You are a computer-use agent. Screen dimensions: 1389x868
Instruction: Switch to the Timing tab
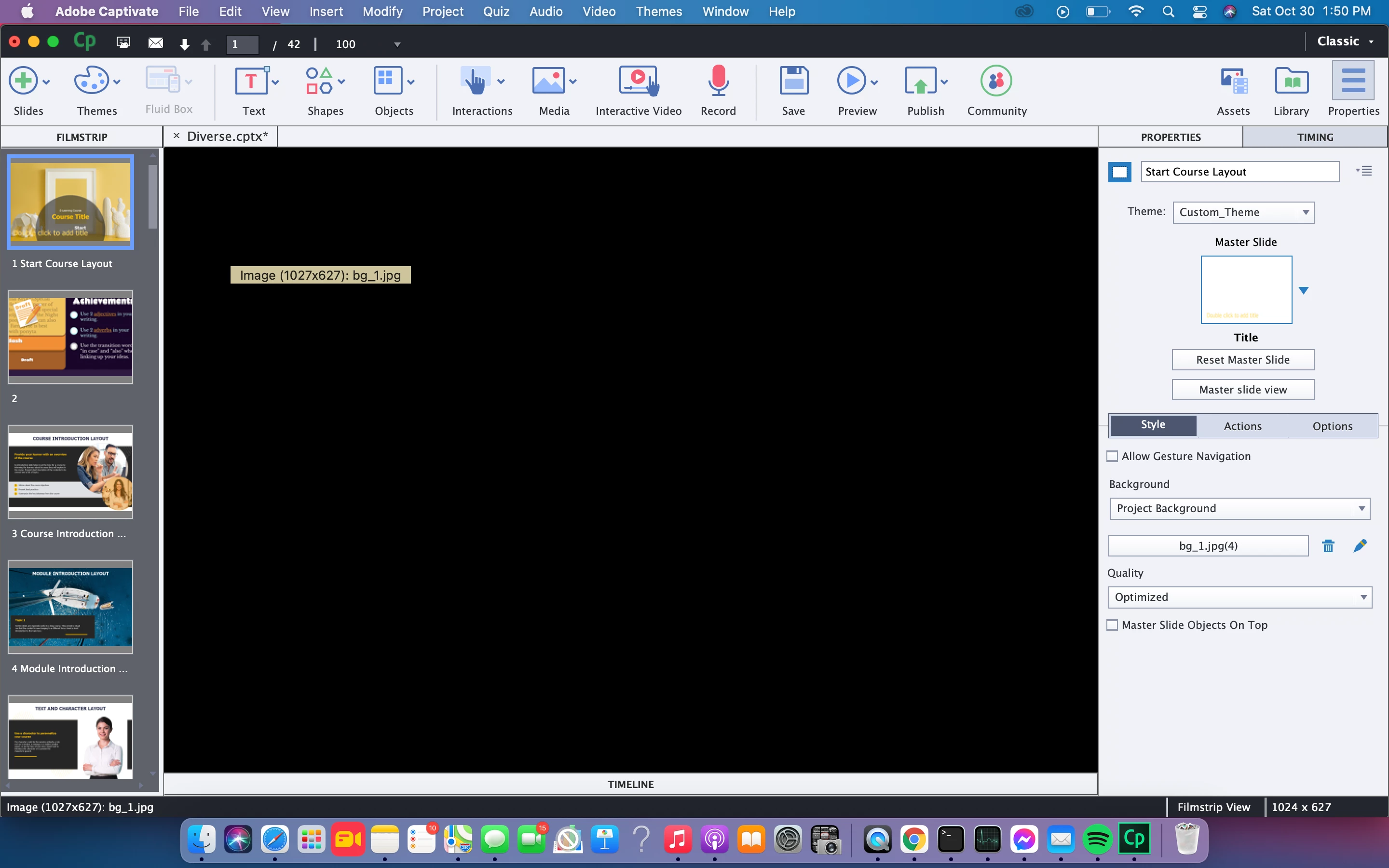click(1314, 137)
